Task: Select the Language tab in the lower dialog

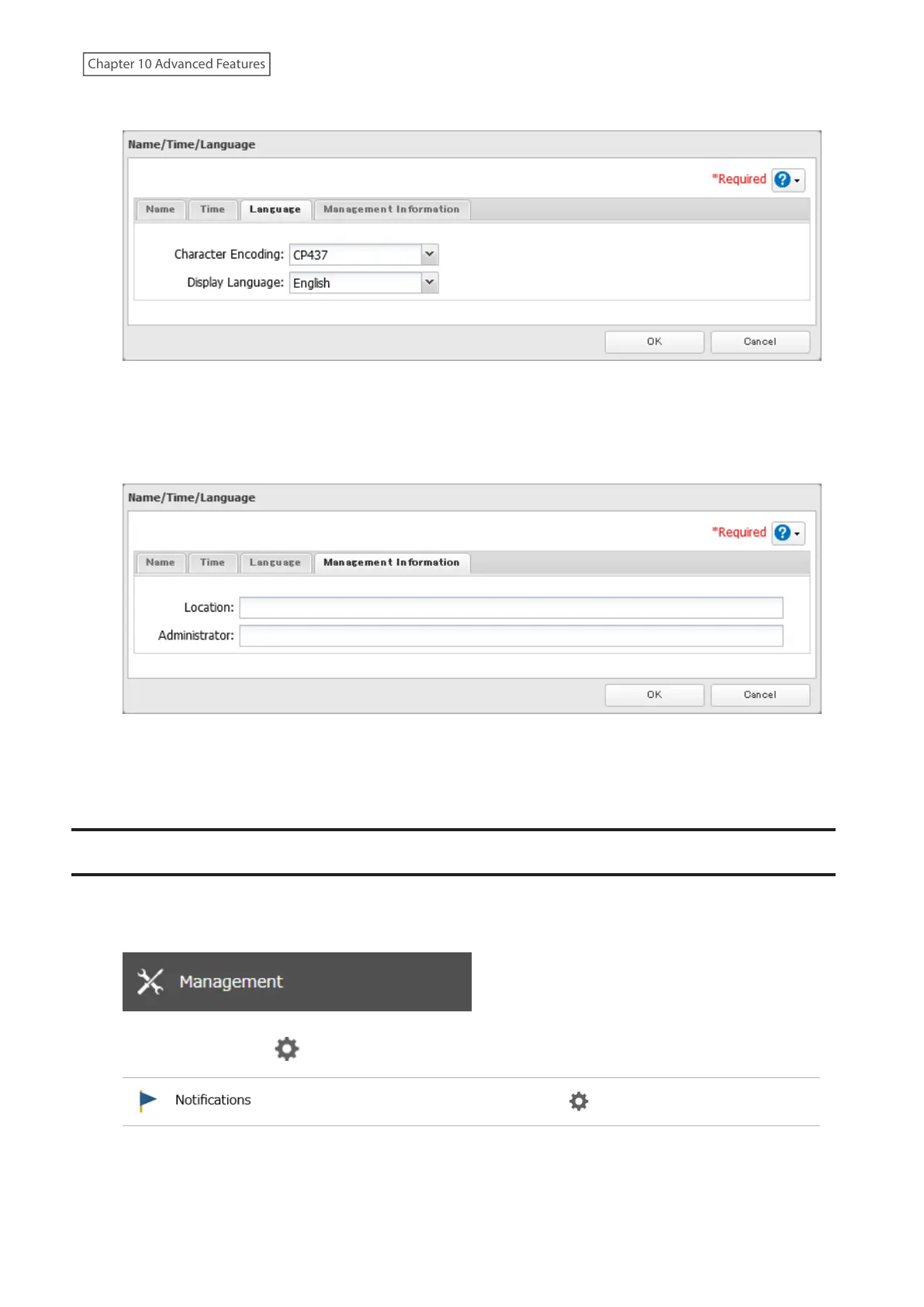Action: click(x=275, y=563)
